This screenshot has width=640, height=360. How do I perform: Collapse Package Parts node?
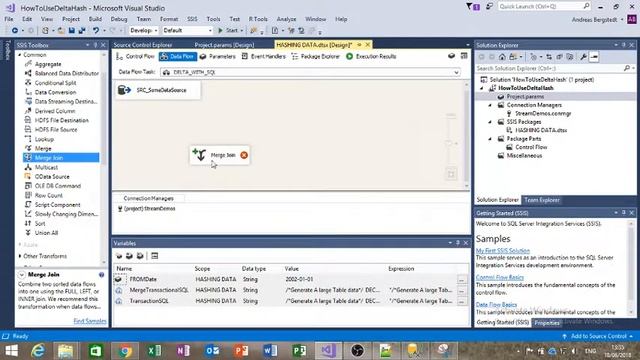(x=490, y=139)
